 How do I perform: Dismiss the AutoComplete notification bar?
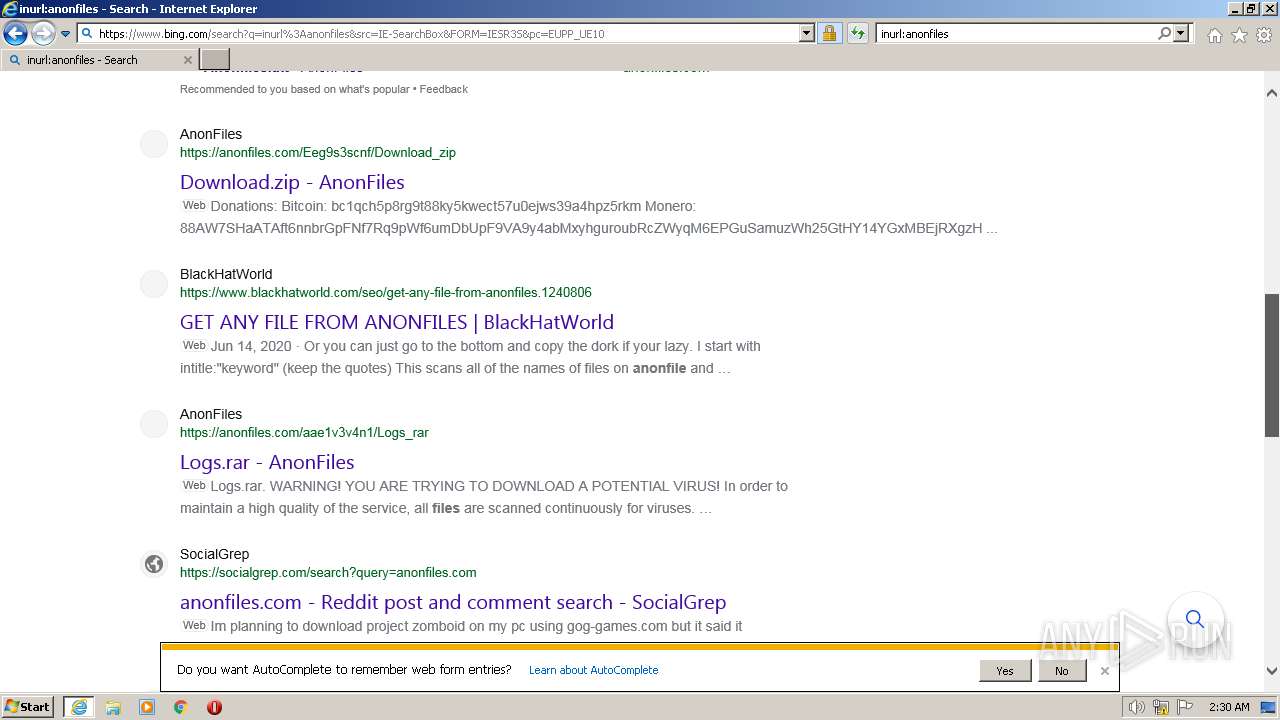[x=1104, y=671]
